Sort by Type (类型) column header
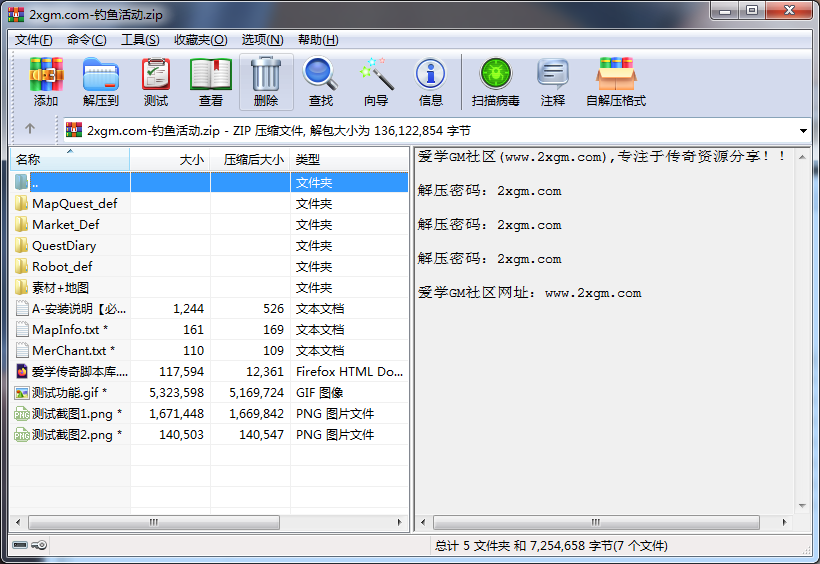The image size is (820, 564). [x=349, y=160]
